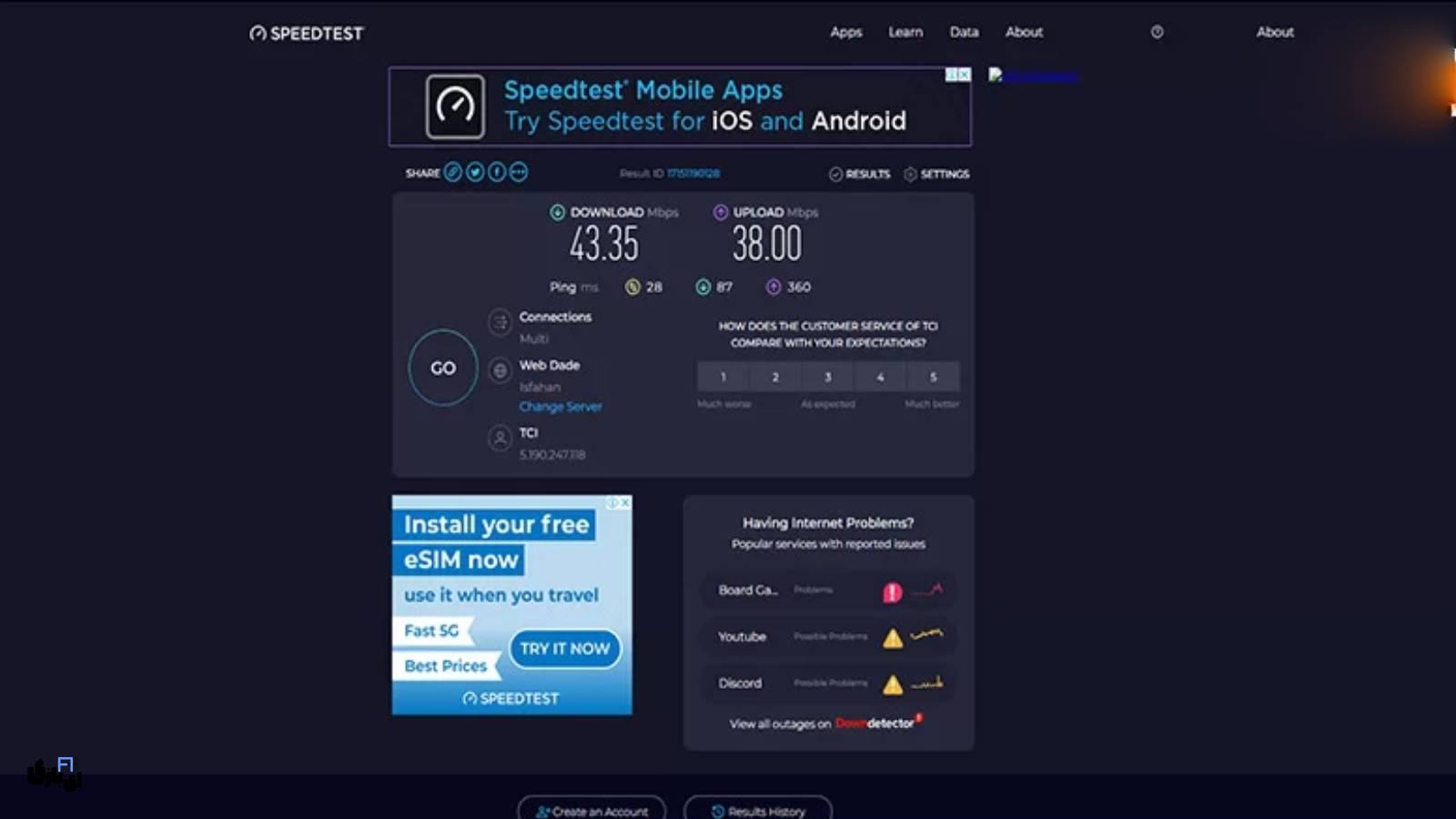
Task: Click TRY IT NOW in the eSIM ad
Action: point(565,649)
